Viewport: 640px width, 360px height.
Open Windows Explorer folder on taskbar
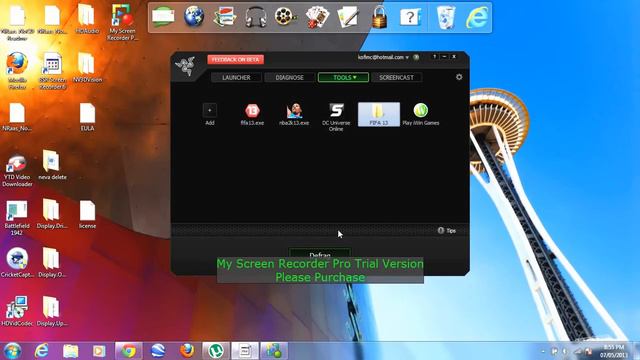point(71,351)
